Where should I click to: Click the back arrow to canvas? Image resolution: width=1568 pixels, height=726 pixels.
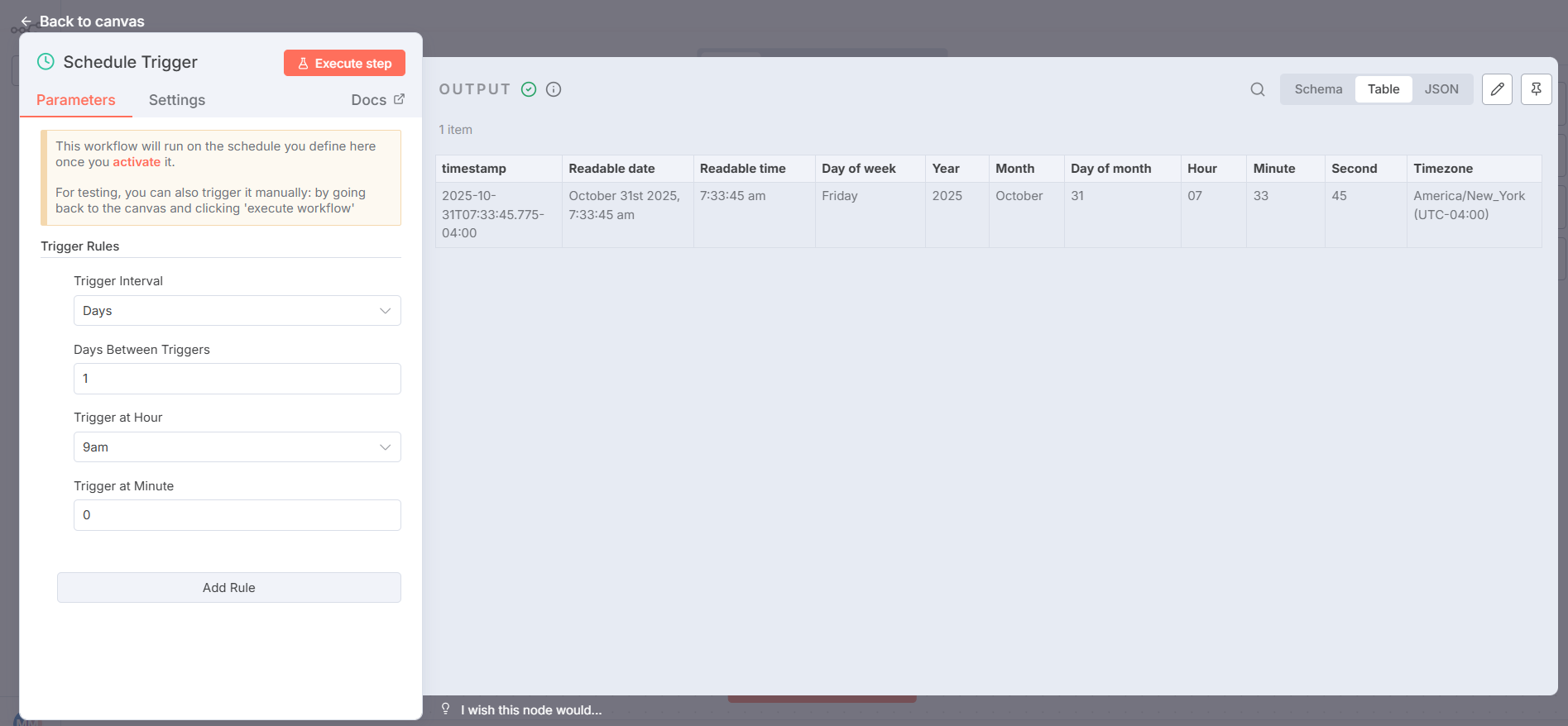pos(26,21)
